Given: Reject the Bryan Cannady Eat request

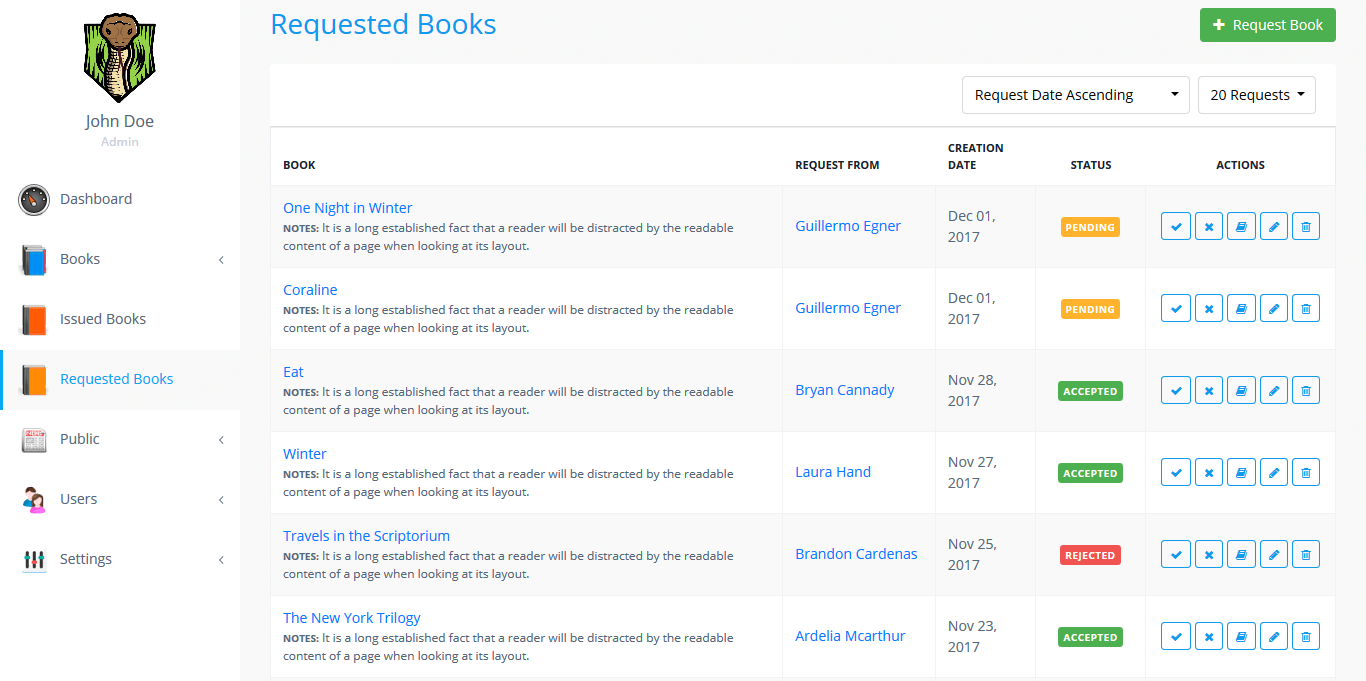Looking at the screenshot, I should pos(1208,391).
